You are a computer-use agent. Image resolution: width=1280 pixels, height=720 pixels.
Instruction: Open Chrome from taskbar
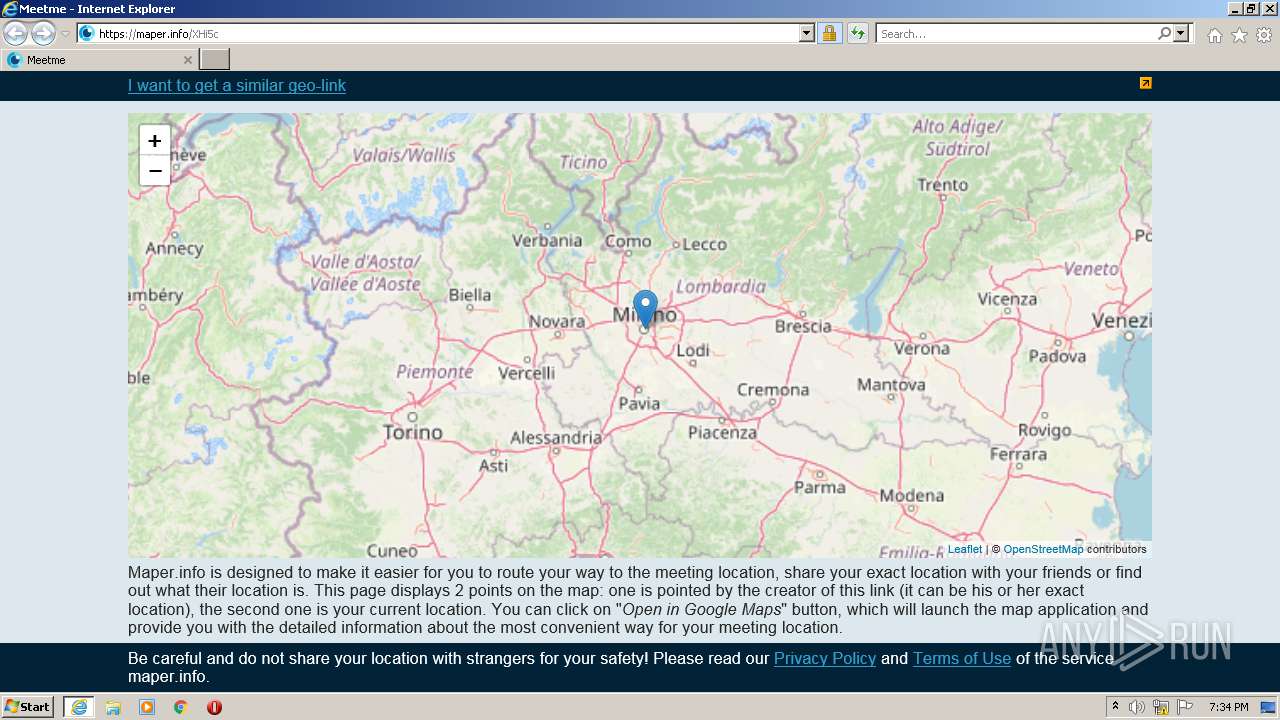181,707
